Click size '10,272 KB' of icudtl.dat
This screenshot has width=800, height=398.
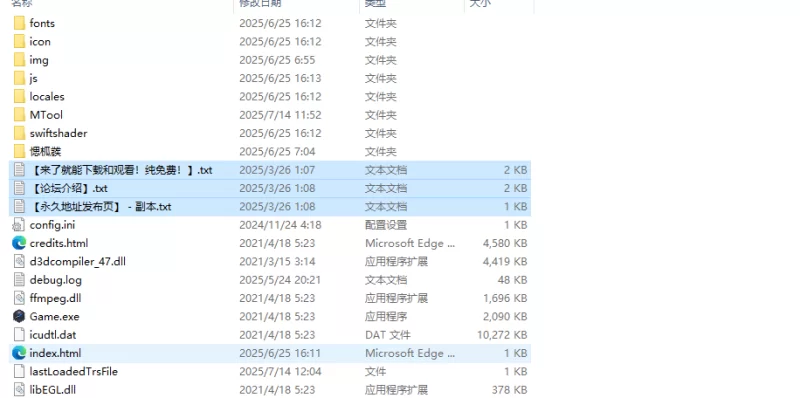pyautogui.click(x=502, y=335)
